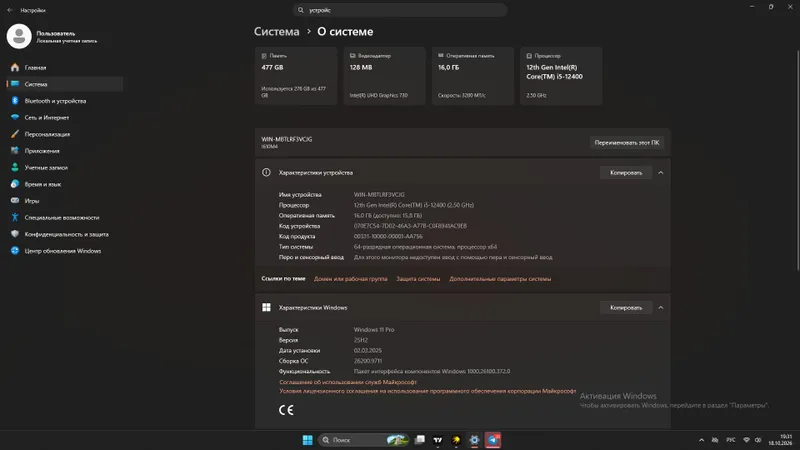Click the Версия value 25H2

click(x=361, y=340)
